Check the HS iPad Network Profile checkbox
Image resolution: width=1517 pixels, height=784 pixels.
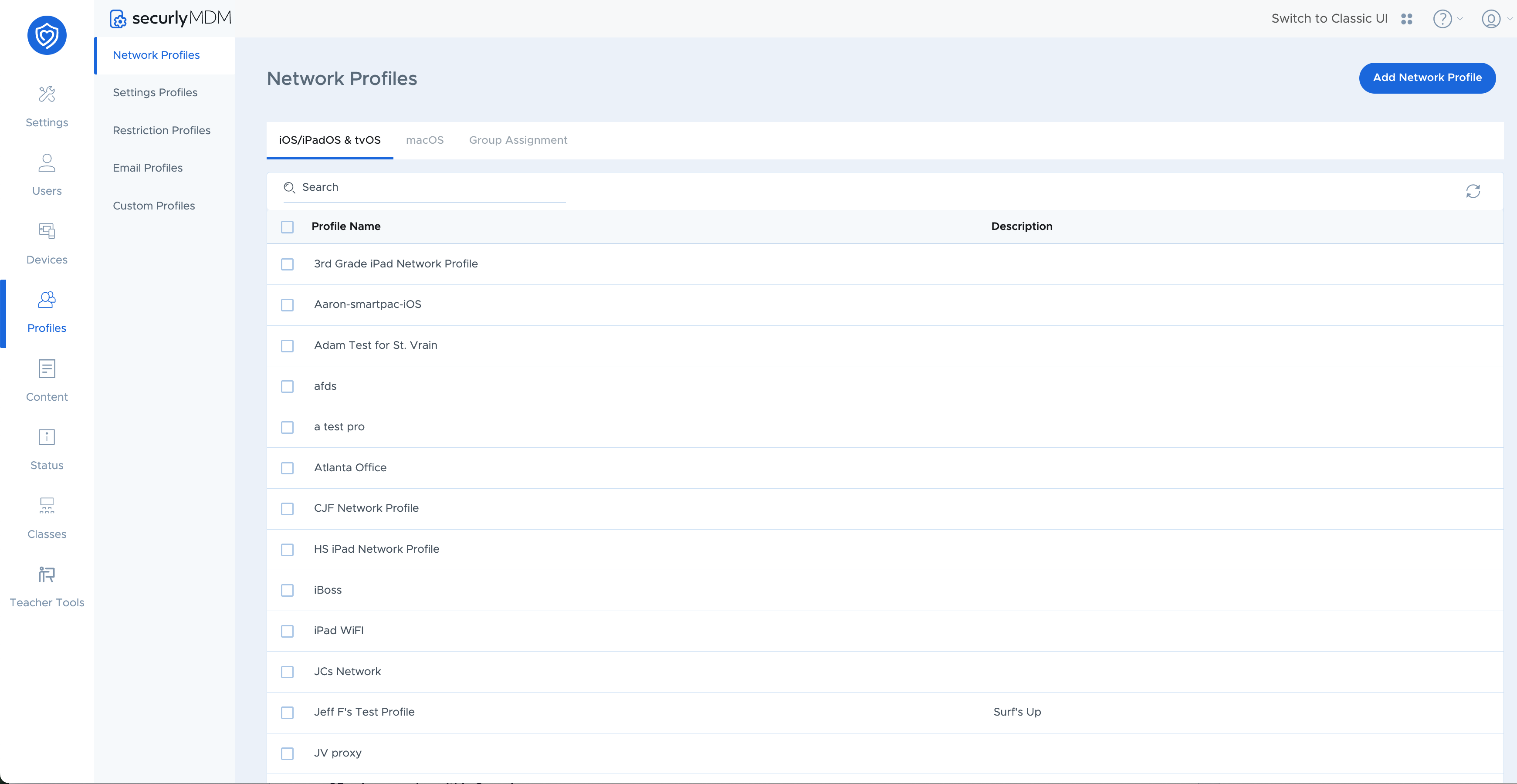[x=288, y=549]
